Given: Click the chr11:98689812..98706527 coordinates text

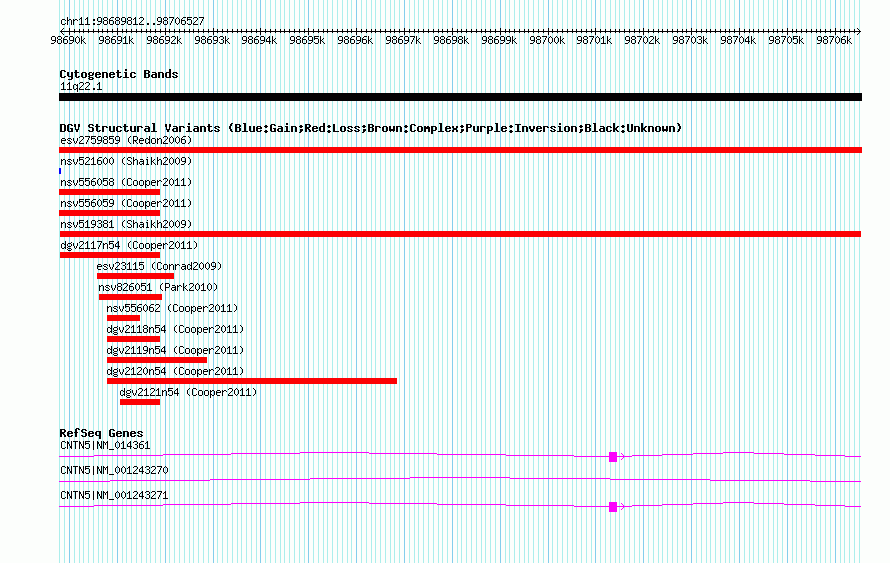Looking at the screenshot, I should pos(132,22).
